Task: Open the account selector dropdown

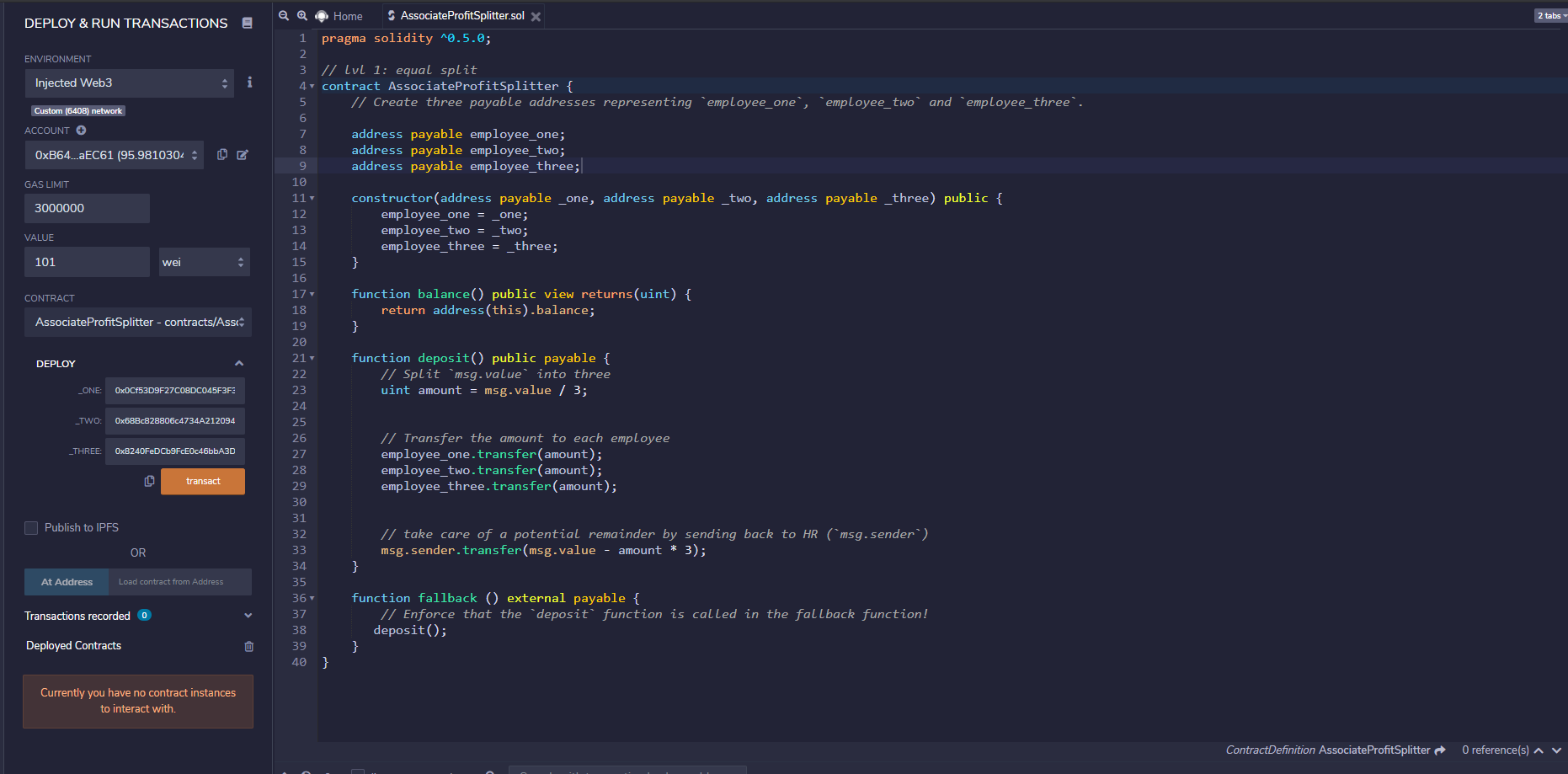Action: (115, 155)
